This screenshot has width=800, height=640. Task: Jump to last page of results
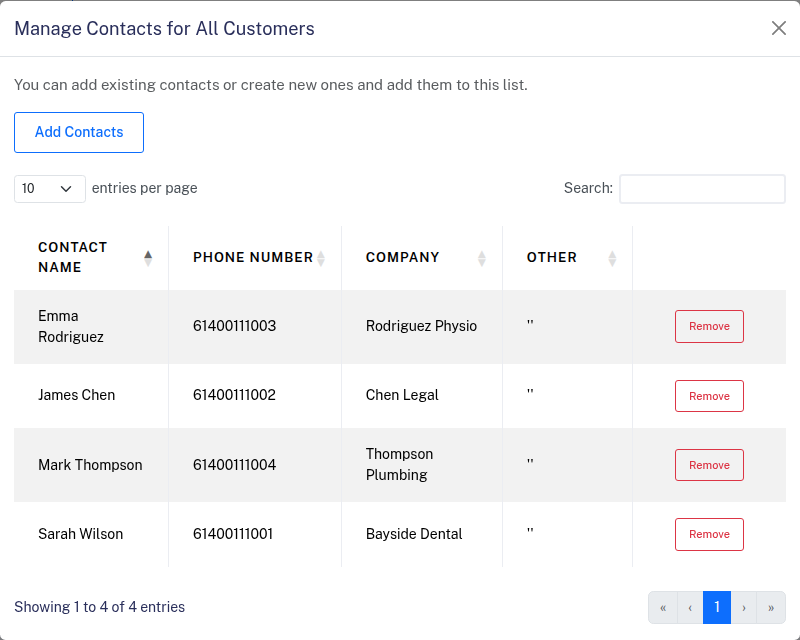pos(771,607)
